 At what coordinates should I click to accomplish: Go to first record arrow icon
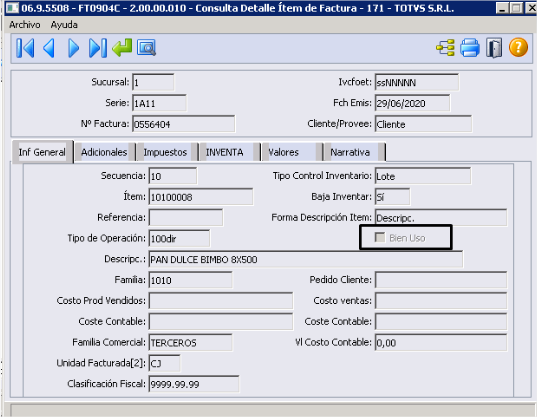(25, 48)
